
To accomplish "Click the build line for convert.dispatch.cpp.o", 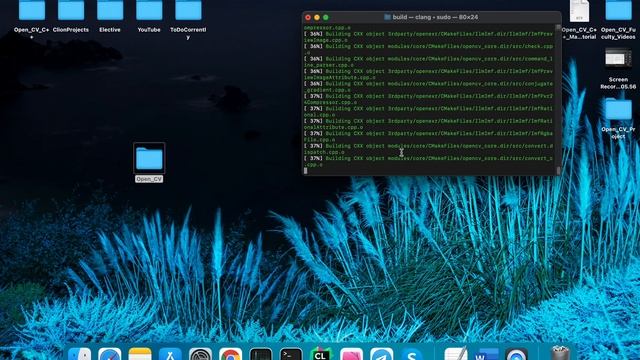I will 428,149.
